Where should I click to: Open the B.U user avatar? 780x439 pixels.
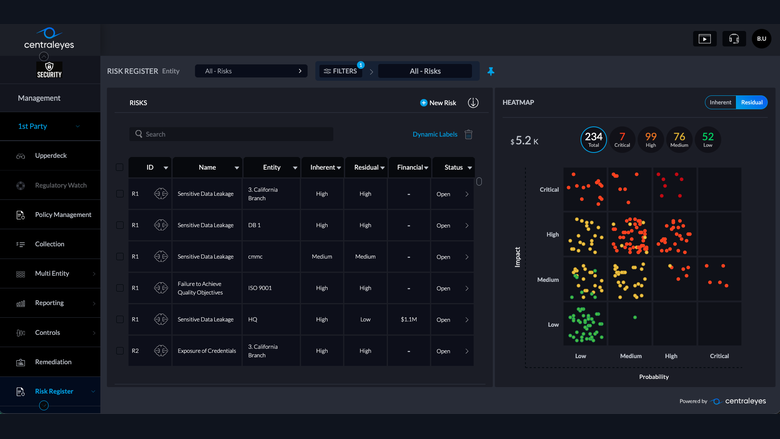coord(761,39)
